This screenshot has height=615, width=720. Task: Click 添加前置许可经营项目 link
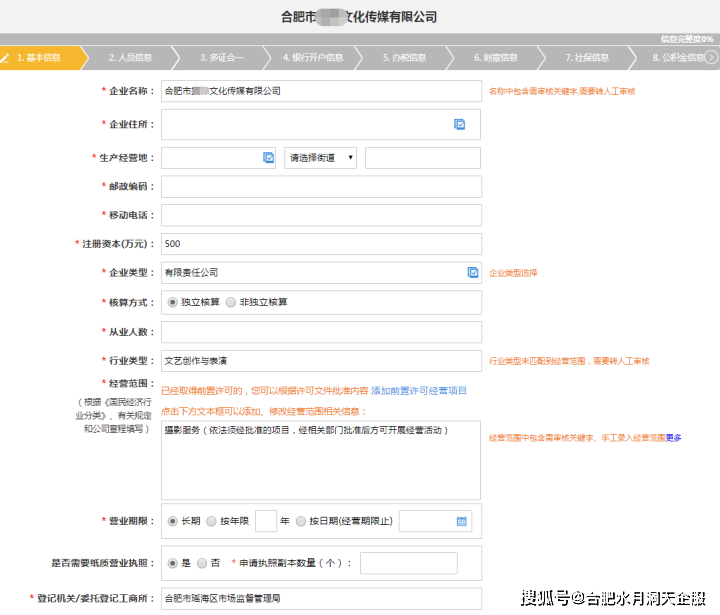click(419, 390)
